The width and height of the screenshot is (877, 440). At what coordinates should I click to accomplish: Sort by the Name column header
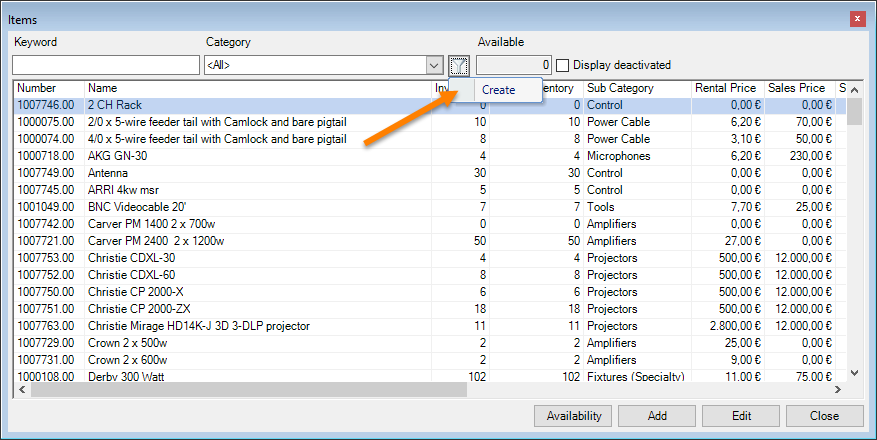(258, 88)
